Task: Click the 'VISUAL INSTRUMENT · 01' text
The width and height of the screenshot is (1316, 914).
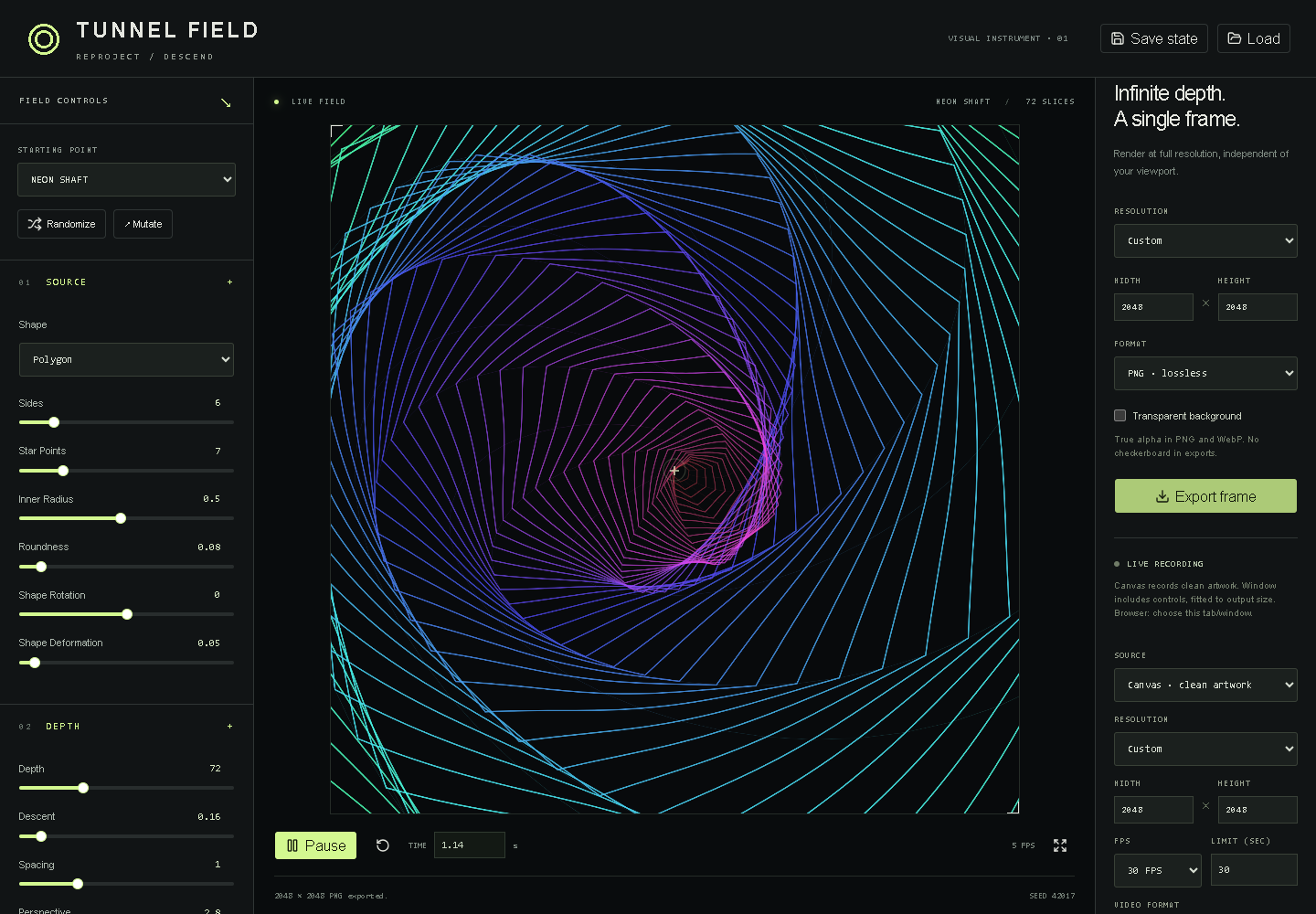Action: (1008, 38)
